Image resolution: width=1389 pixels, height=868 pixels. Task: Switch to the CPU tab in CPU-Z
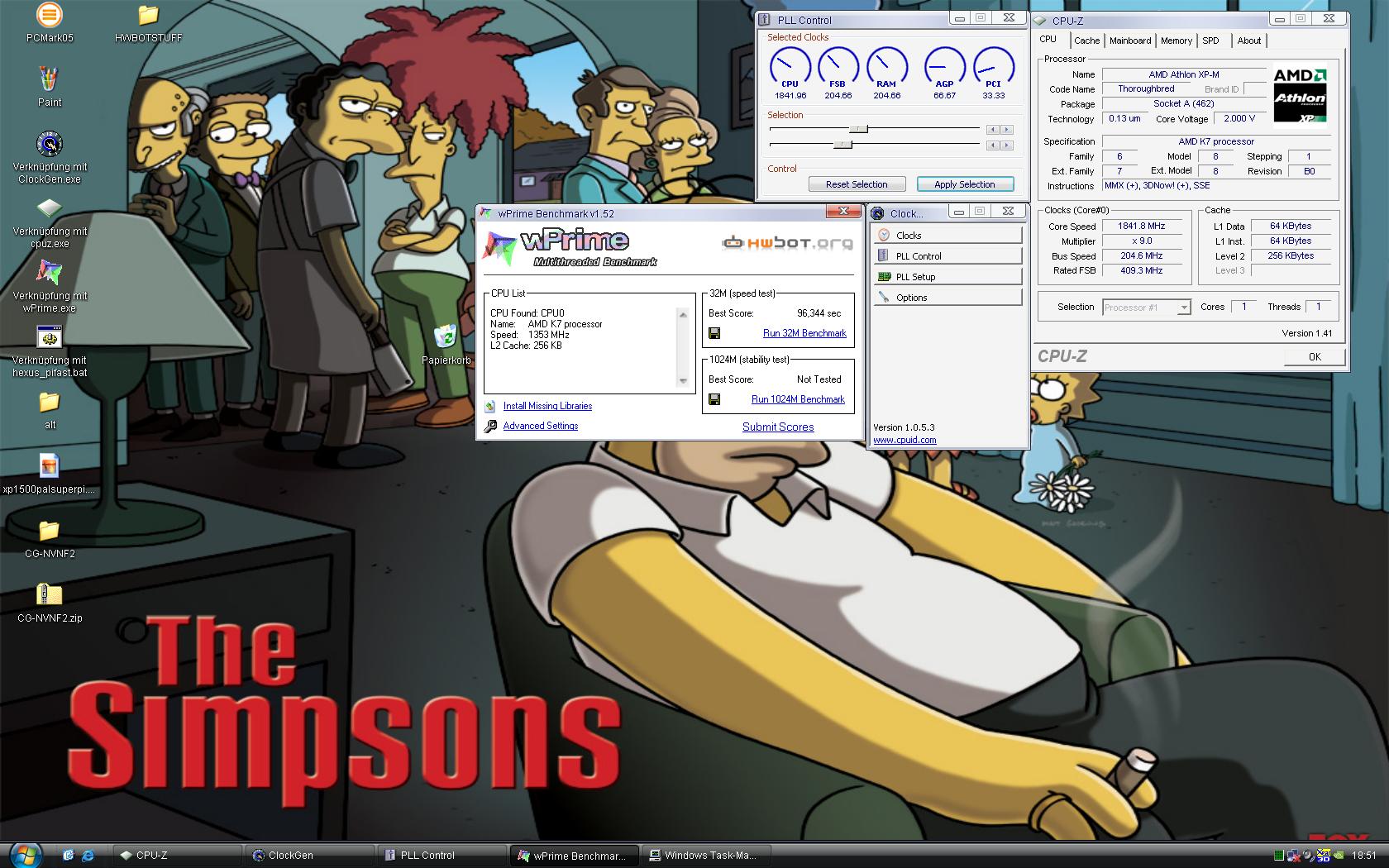click(1048, 40)
